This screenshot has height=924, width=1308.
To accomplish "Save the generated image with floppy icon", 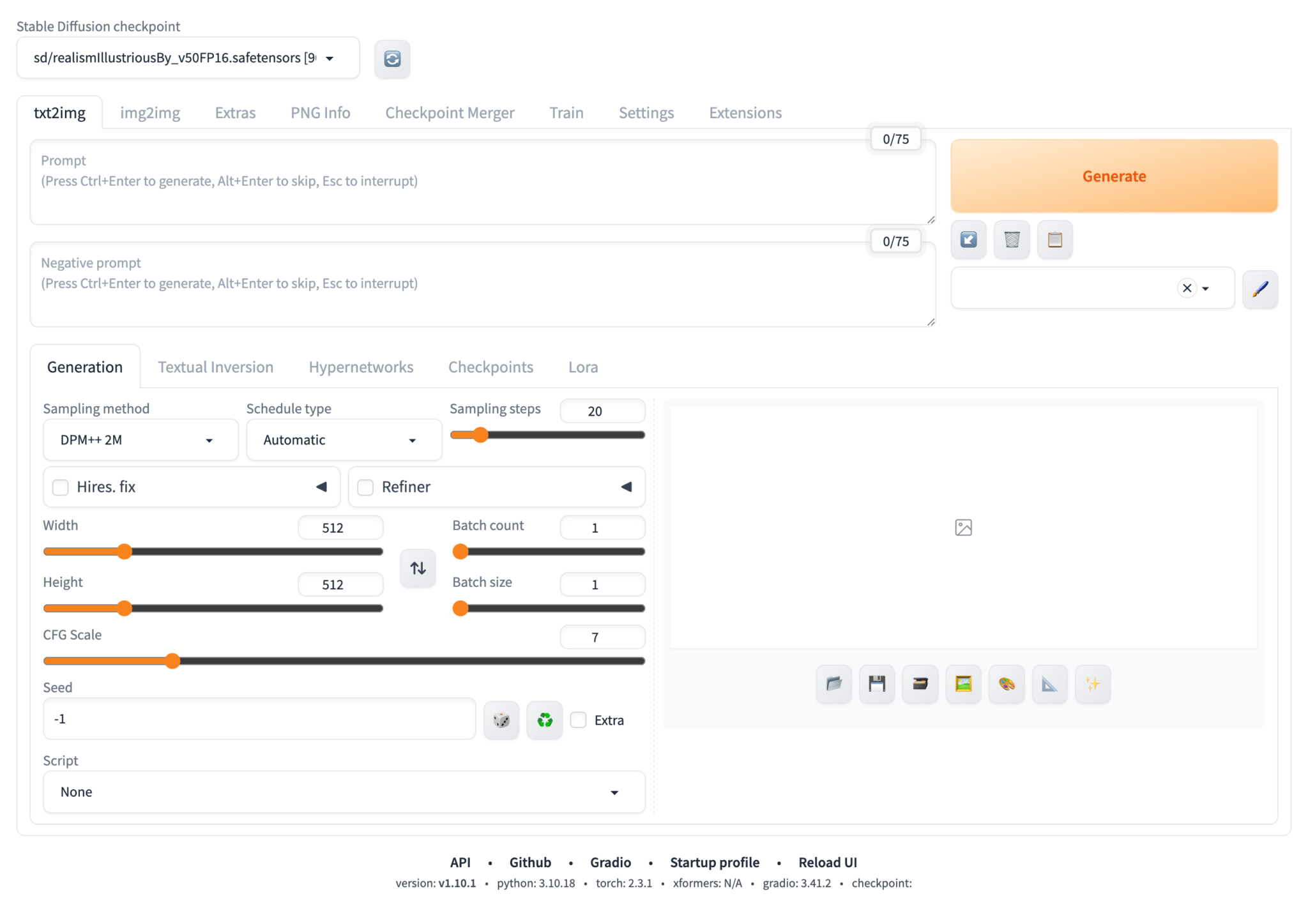I will tap(876, 684).
